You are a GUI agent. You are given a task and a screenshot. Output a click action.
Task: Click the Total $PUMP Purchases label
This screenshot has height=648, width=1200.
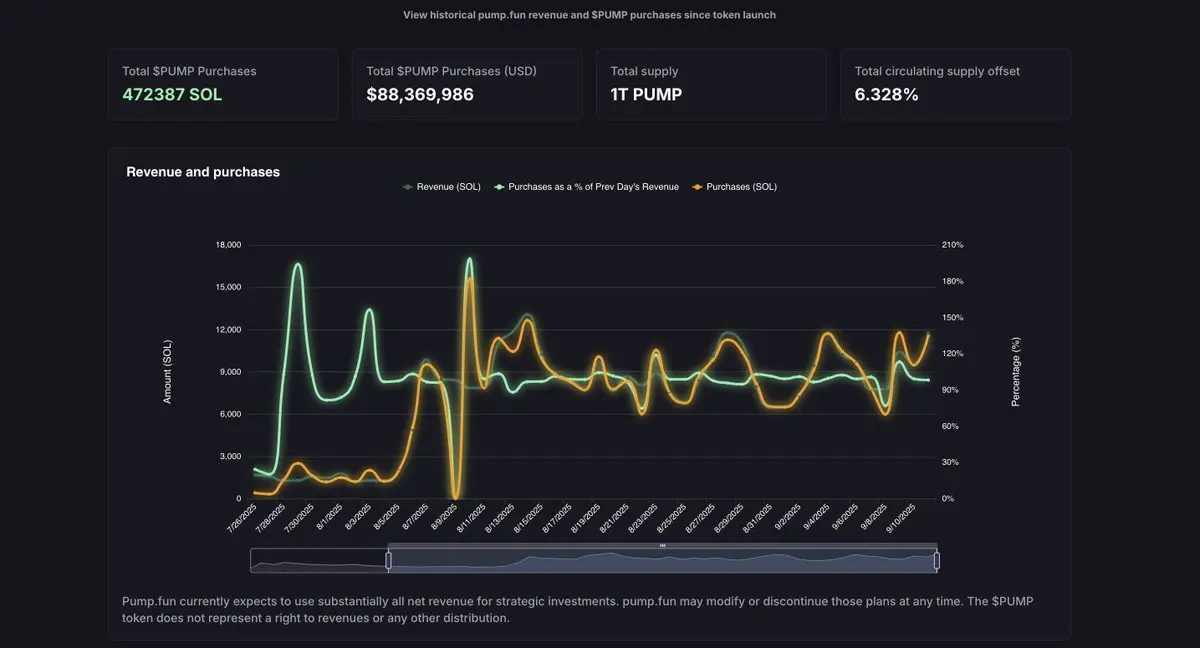pos(189,71)
